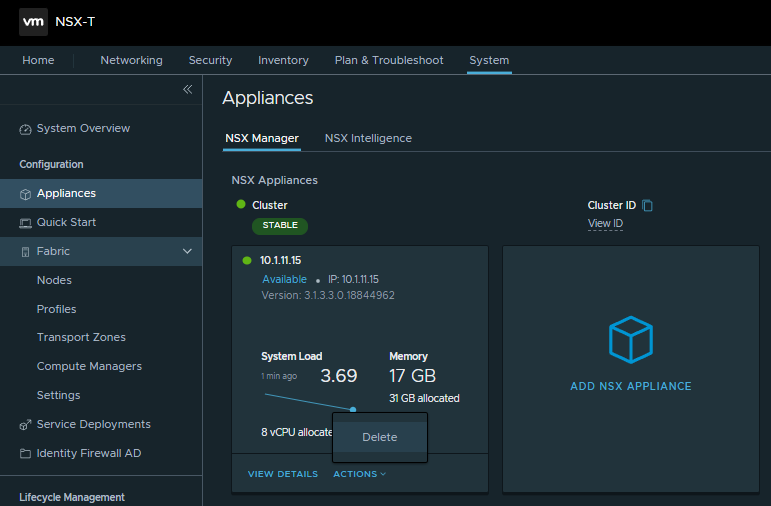Click the Identity Firewall AD folder icon

25,453
